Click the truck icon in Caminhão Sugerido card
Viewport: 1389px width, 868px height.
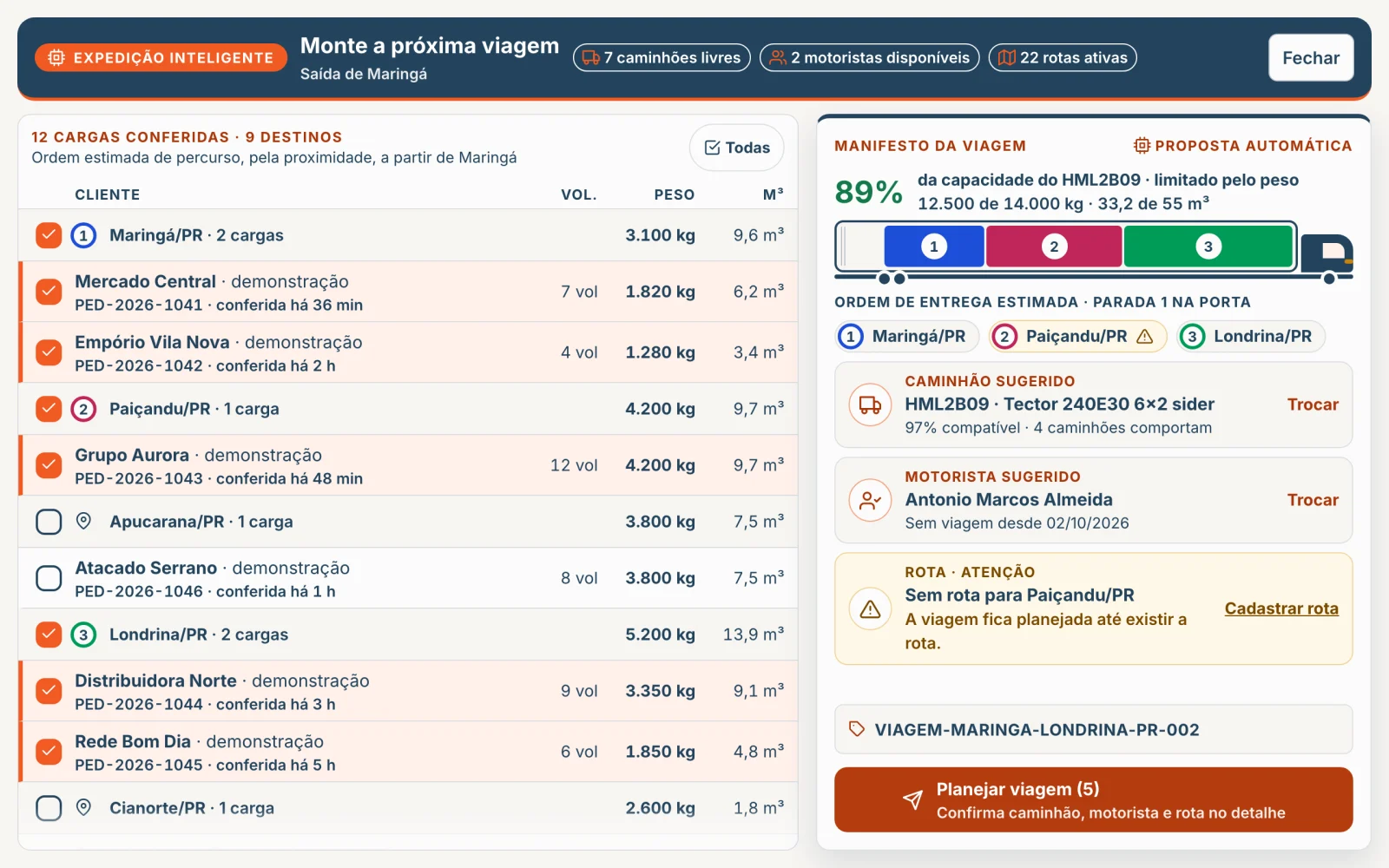(870, 404)
